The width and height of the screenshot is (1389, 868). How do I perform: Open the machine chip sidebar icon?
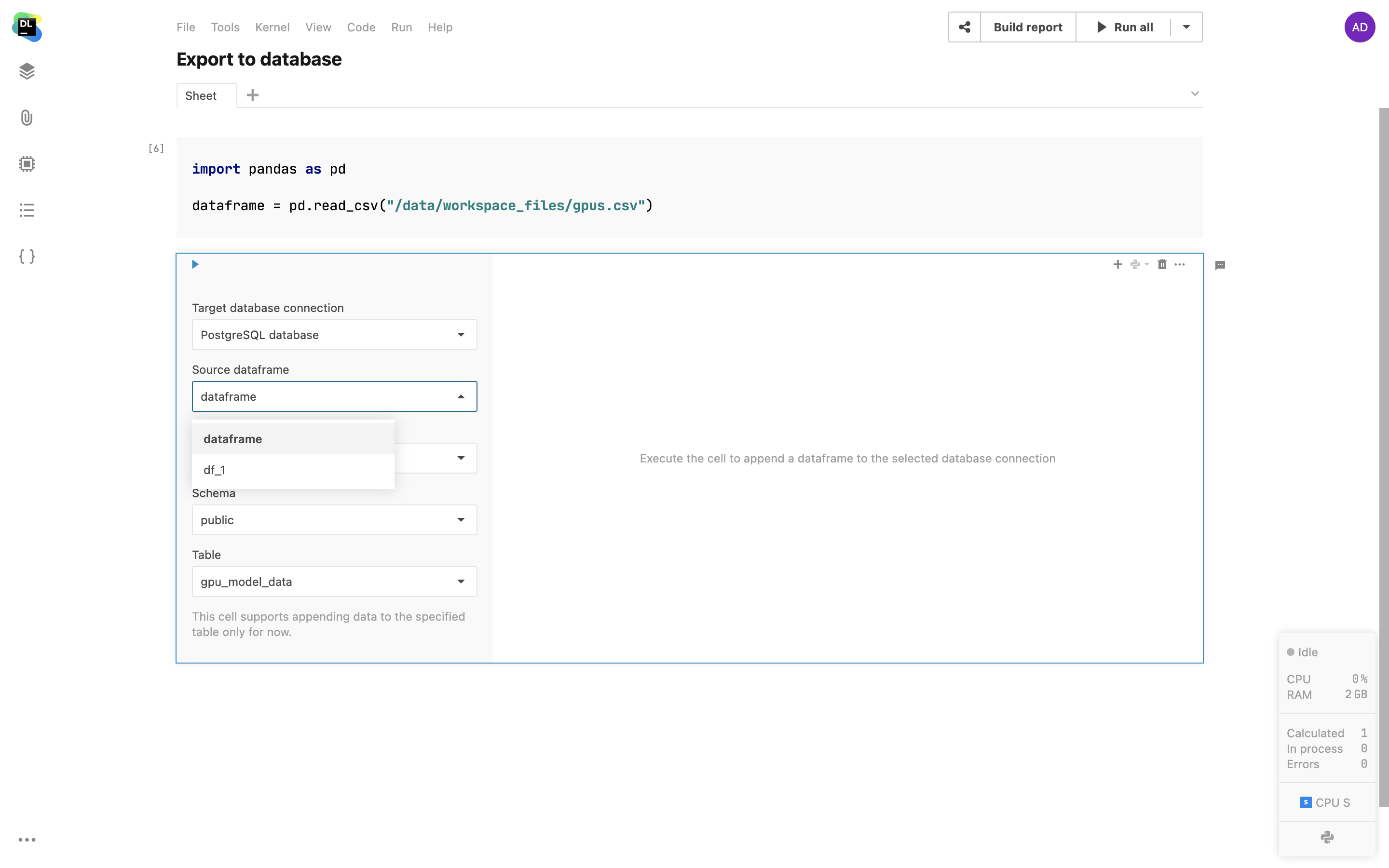(27, 164)
